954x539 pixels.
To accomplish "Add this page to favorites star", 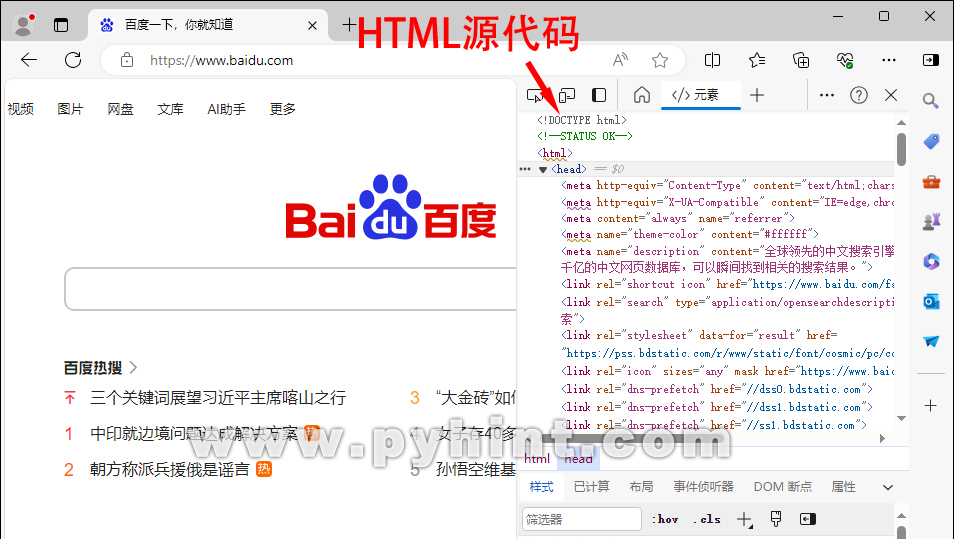I will [x=660, y=60].
